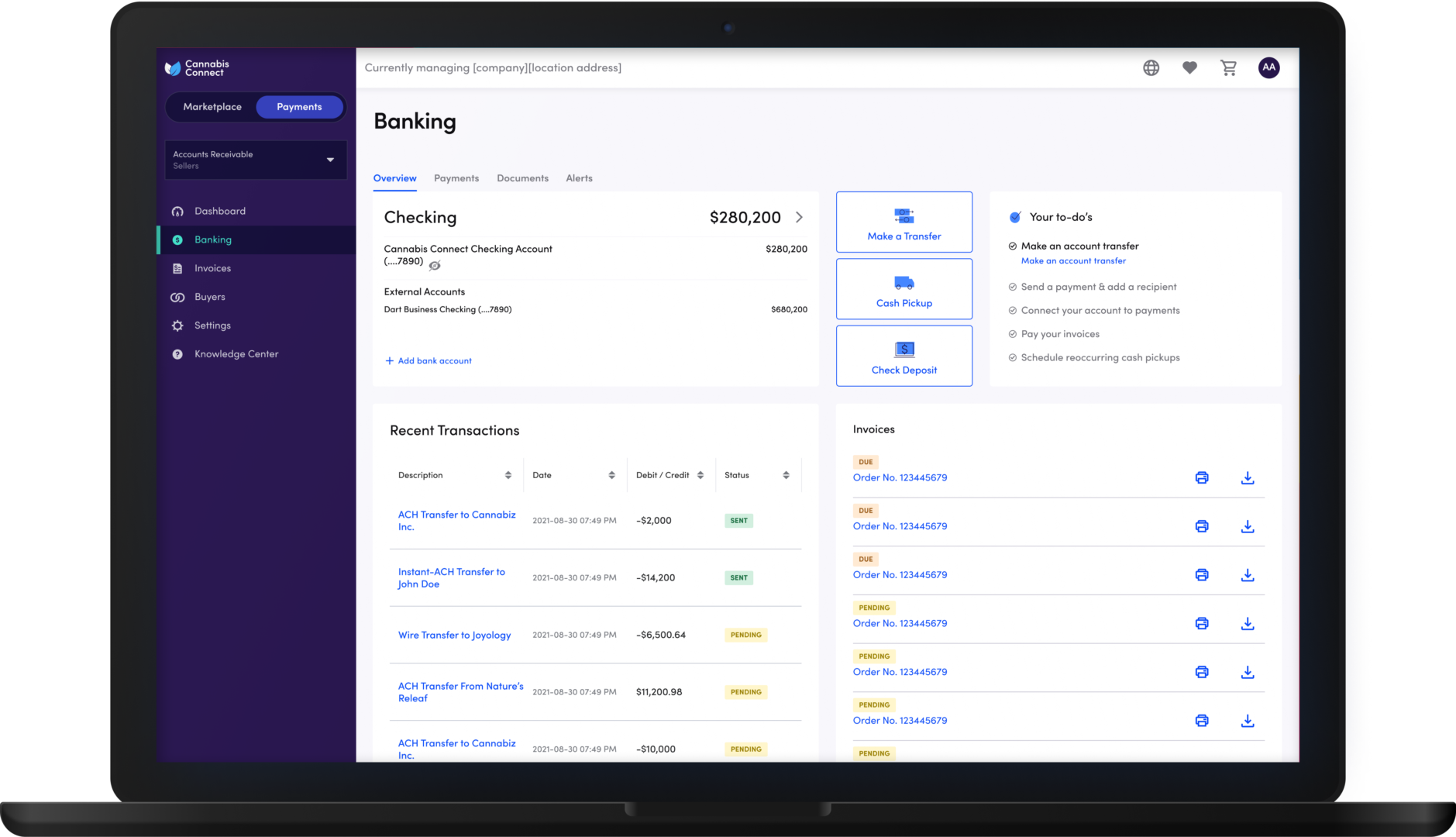Image resolution: width=1456 pixels, height=837 pixels.
Task: Click the Cannabis Connect logo
Action: click(x=198, y=68)
